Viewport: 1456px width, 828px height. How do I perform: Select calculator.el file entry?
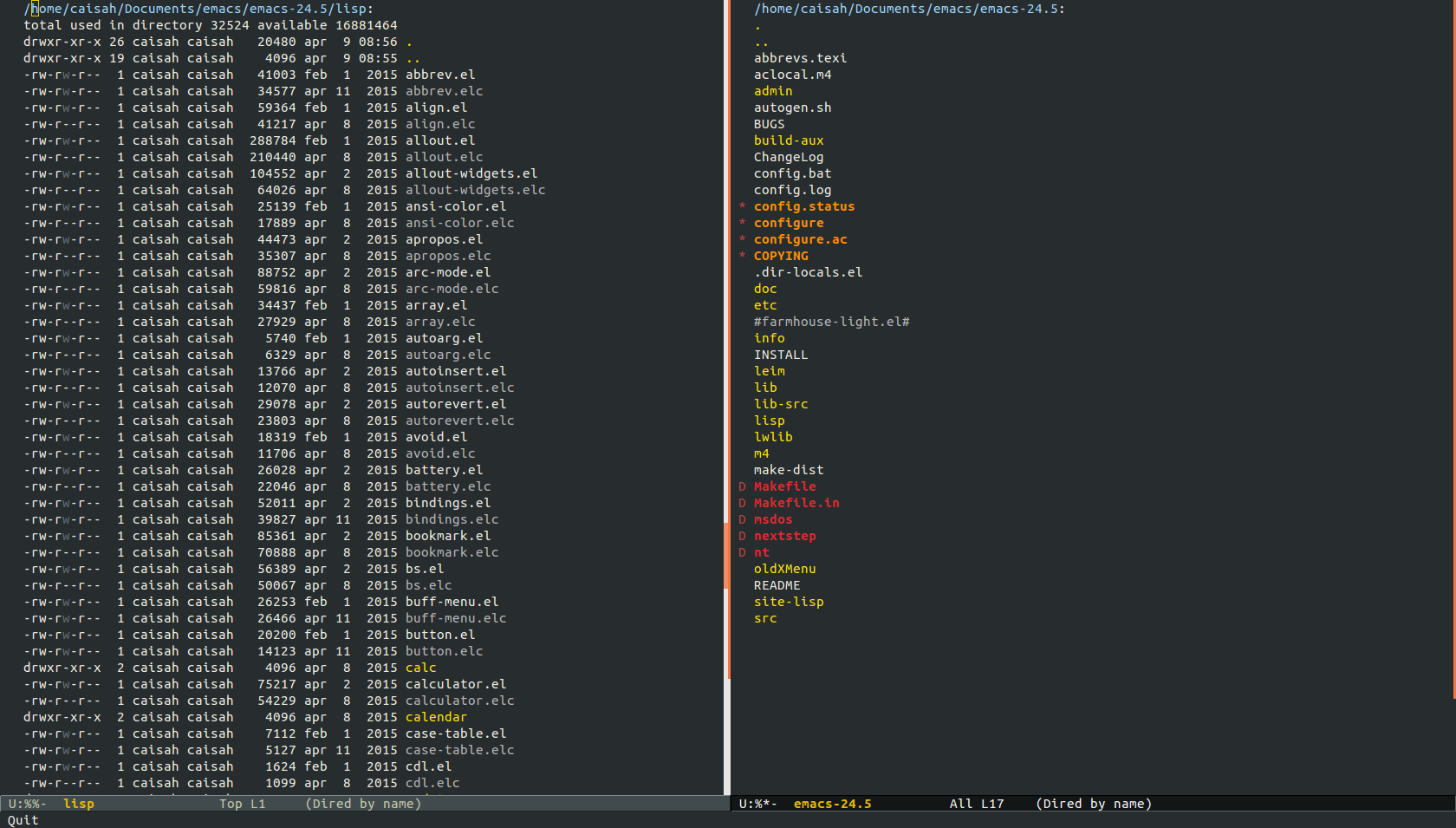pyautogui.click(x=456, y=684)
